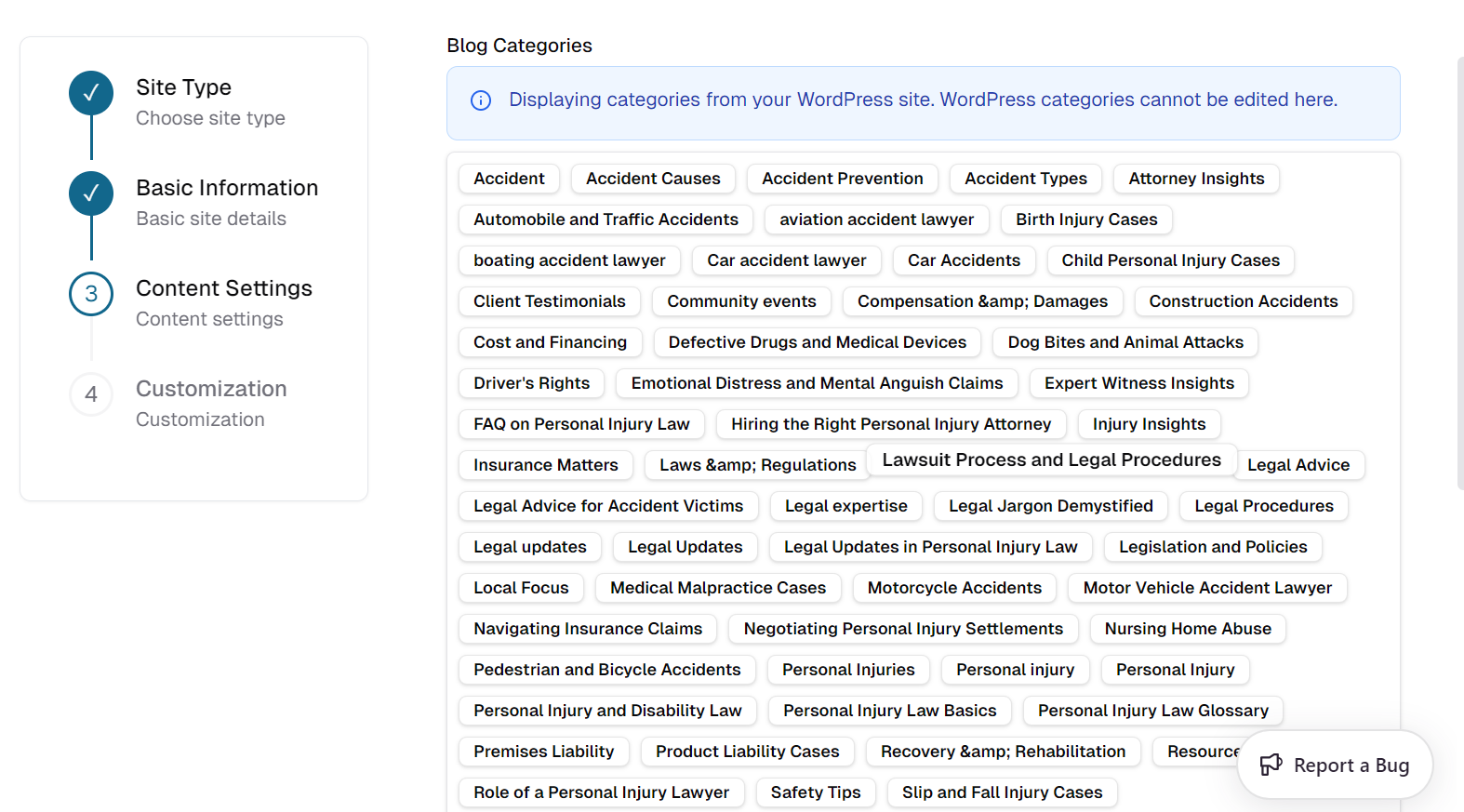Image resolution: width=1464 pixels, height=812 pixels.
Task: Select the Customization step label
Action: (x=211, y=389)
